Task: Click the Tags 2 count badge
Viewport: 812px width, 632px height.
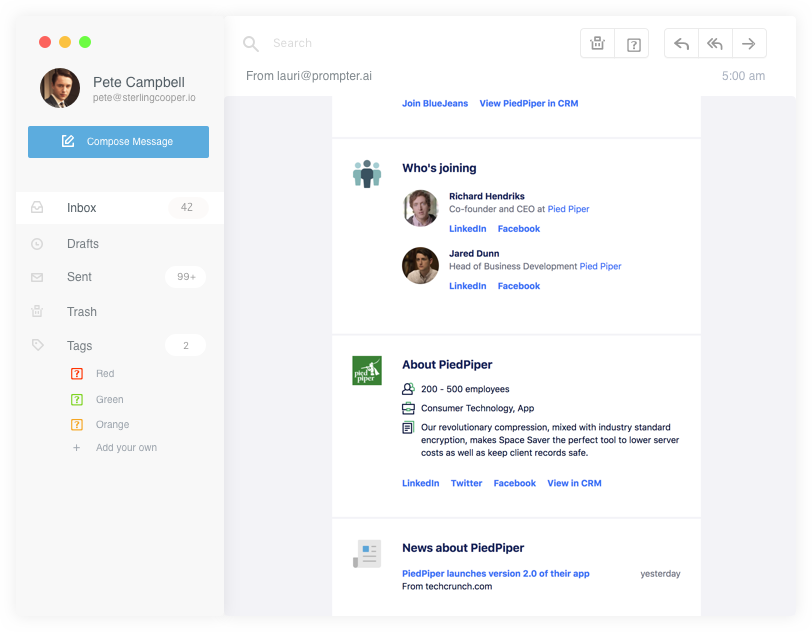Action: [186, 346]
